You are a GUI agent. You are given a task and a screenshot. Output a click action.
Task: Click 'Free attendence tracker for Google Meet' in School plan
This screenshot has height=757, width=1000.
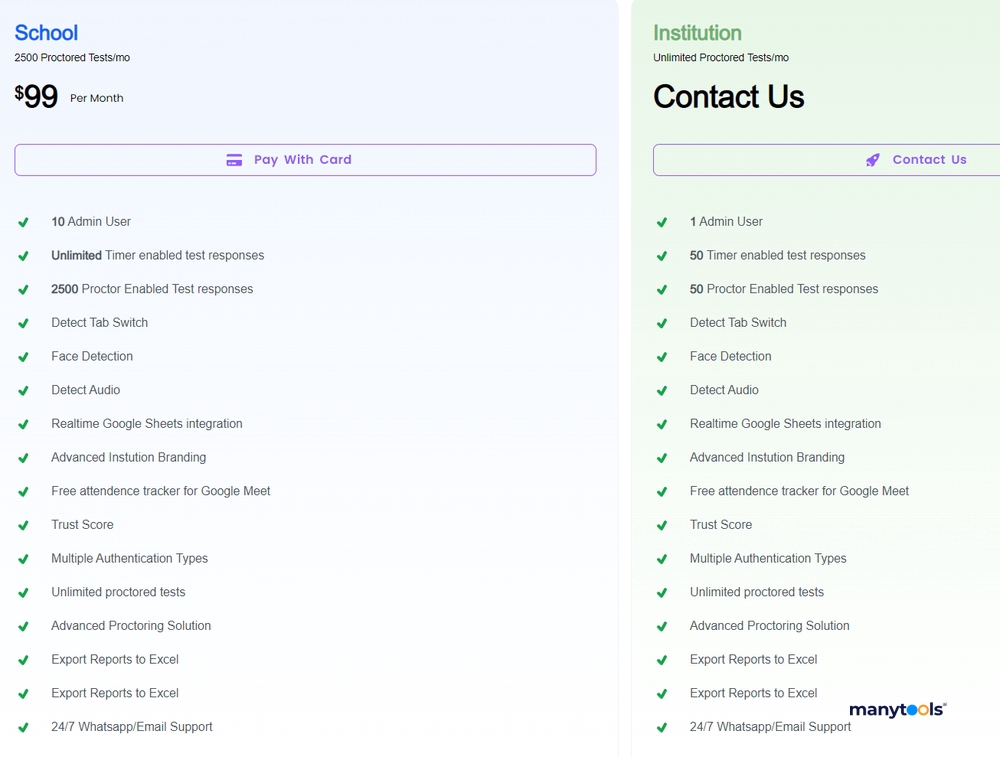(x=161, y=491)
